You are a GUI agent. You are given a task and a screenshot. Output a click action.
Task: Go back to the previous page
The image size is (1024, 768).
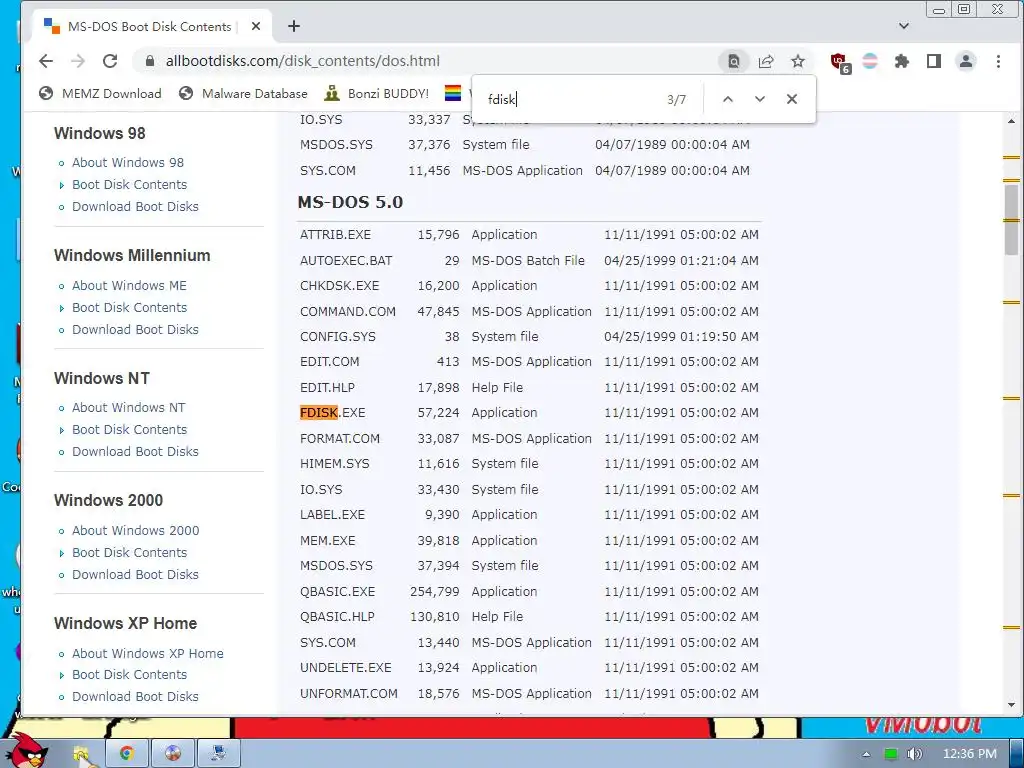point(46,61)
